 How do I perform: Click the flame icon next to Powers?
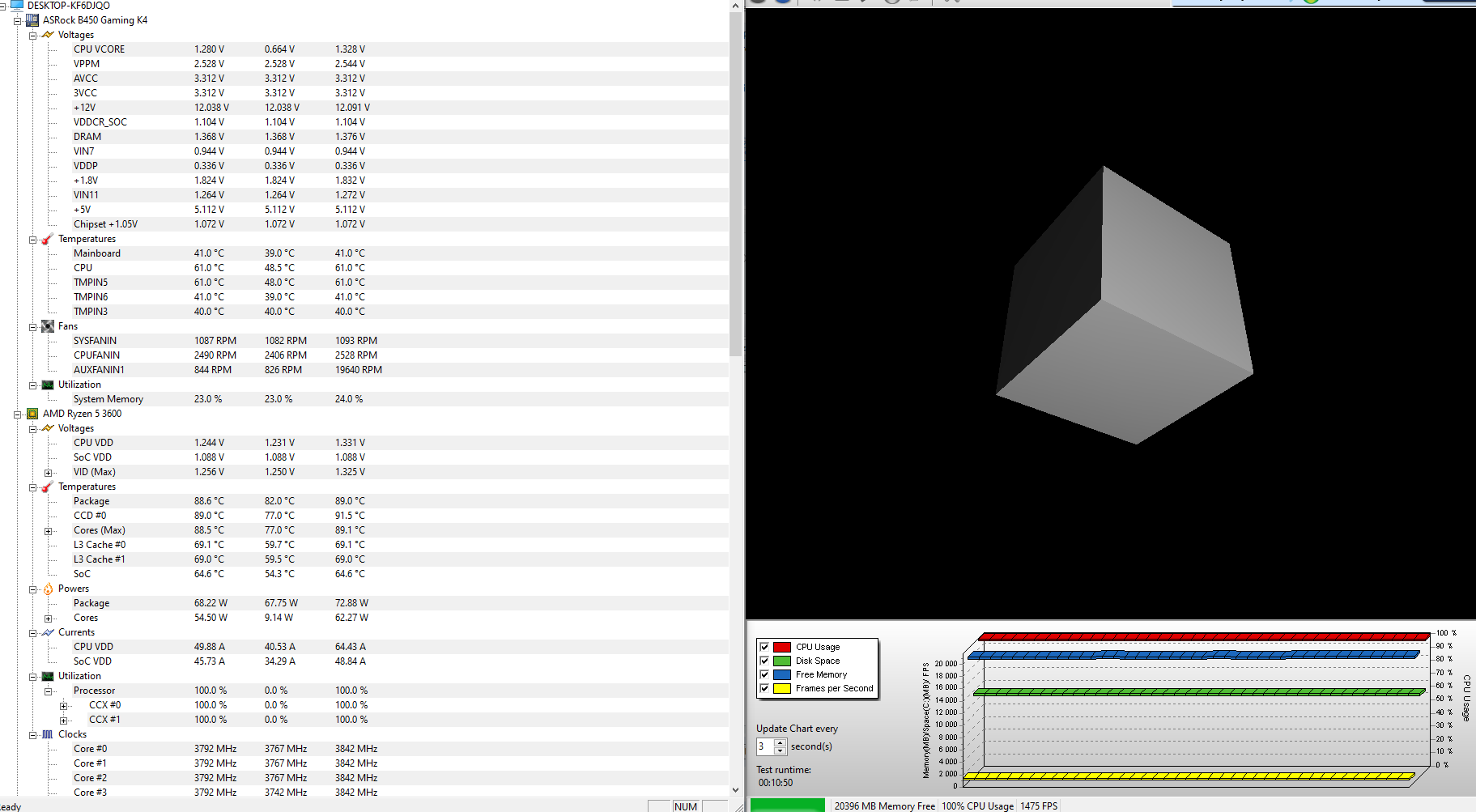48,589
